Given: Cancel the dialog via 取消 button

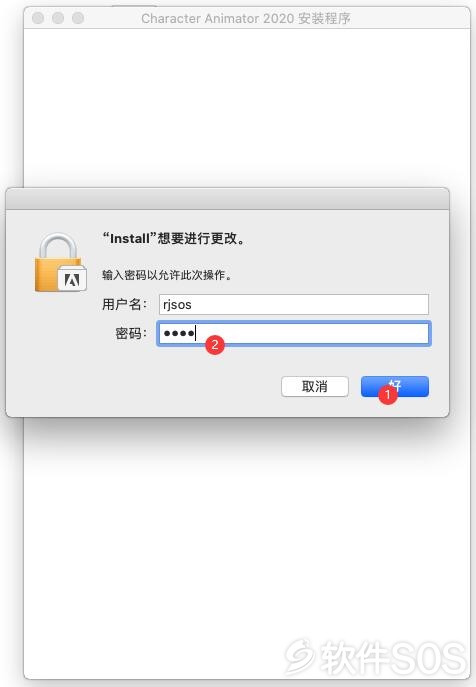Looking at the screenshot, I should (315, 386).
